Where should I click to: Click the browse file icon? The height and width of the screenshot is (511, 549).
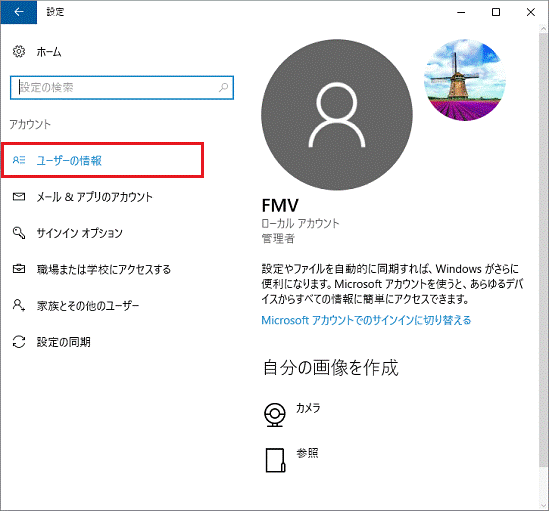tap(275, 460)
